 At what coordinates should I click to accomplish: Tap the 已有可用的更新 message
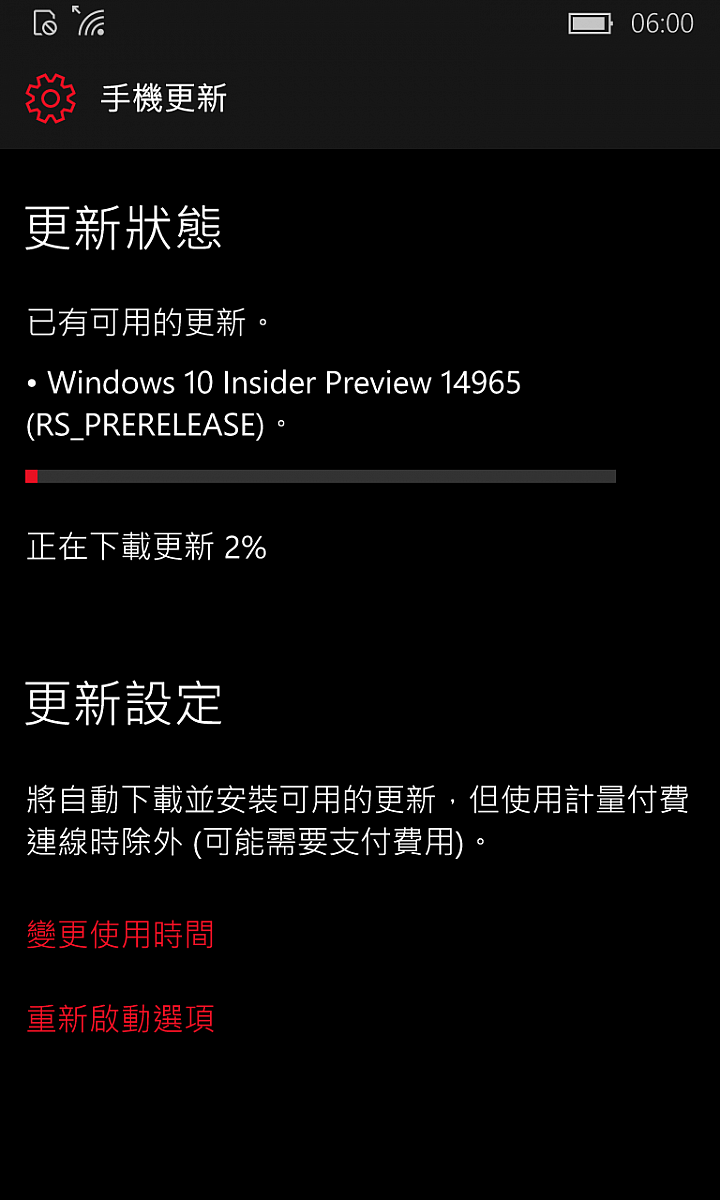coord(148,322)
